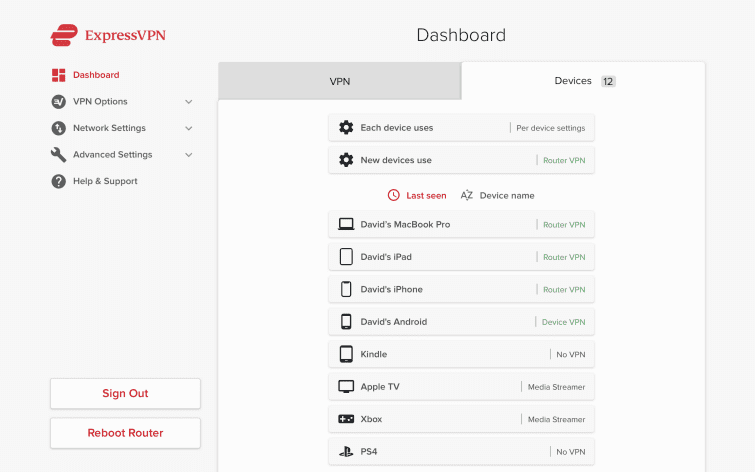Open the Apple TV Media Streamer setting
Screen dimensions: 755x472
pyautogui.click(x=556, y=387)
